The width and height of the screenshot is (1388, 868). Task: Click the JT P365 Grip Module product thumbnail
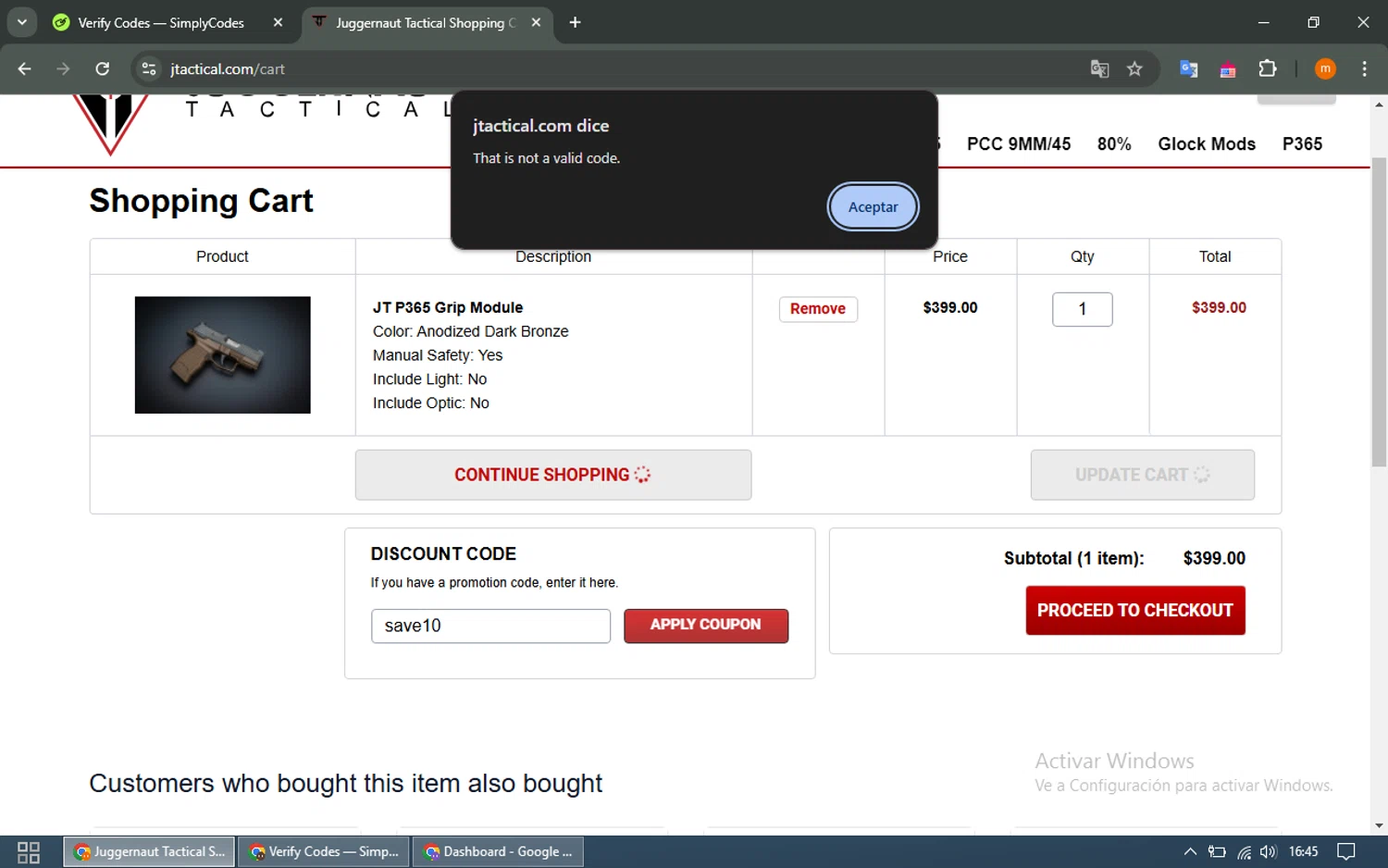tap(222, 354)
